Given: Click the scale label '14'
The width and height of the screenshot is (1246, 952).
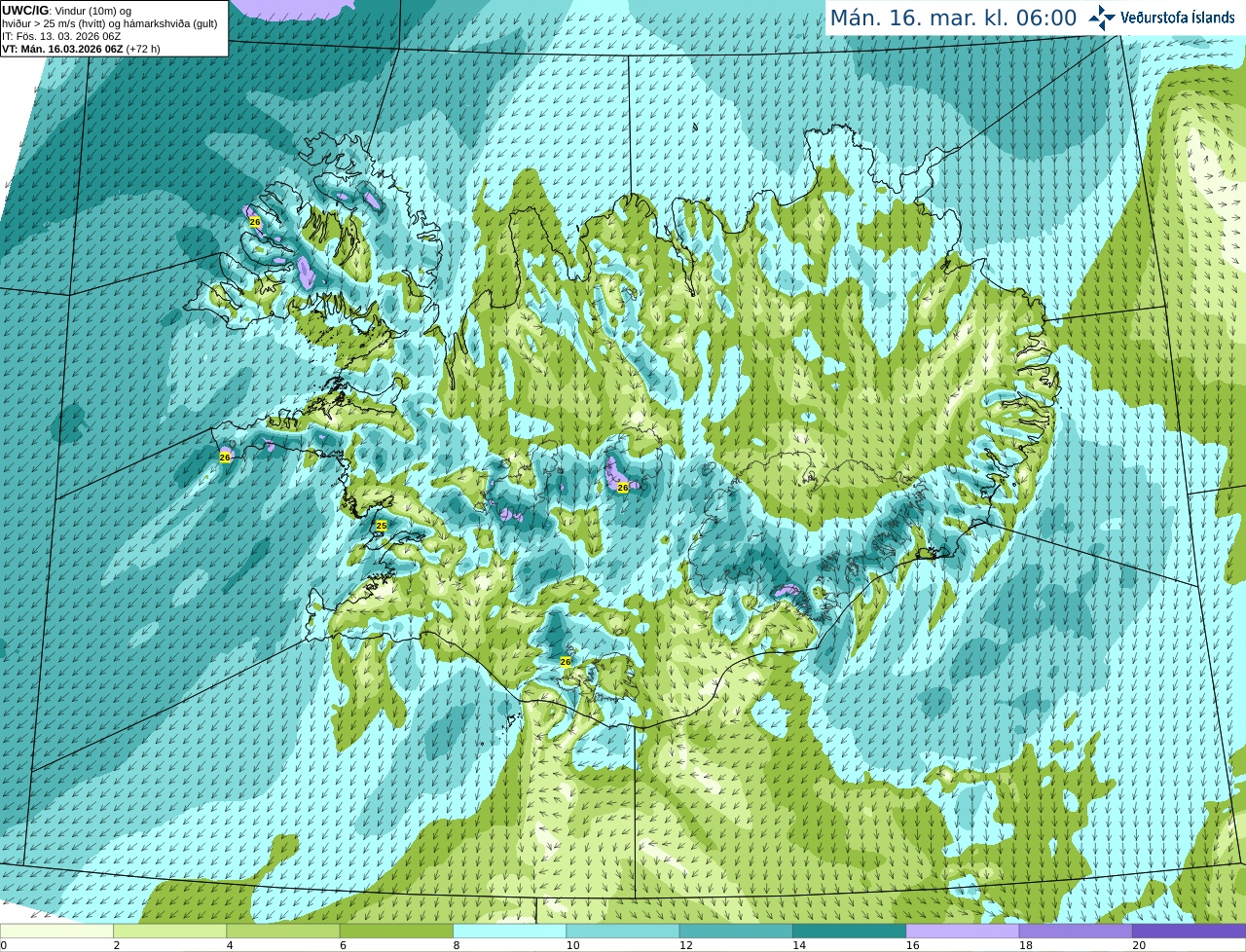Looking at the screenshot, I should pos(799,945).
